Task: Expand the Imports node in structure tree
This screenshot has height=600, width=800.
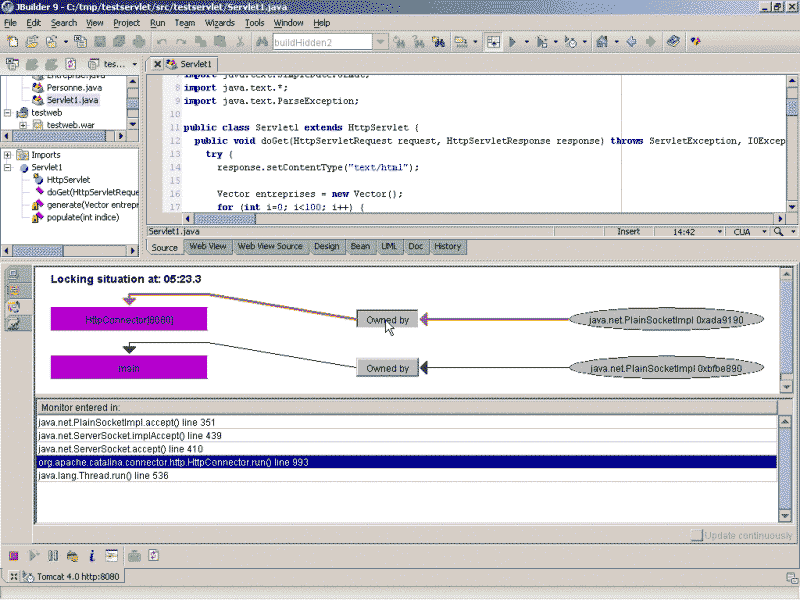Action: (x=8, y=155)
